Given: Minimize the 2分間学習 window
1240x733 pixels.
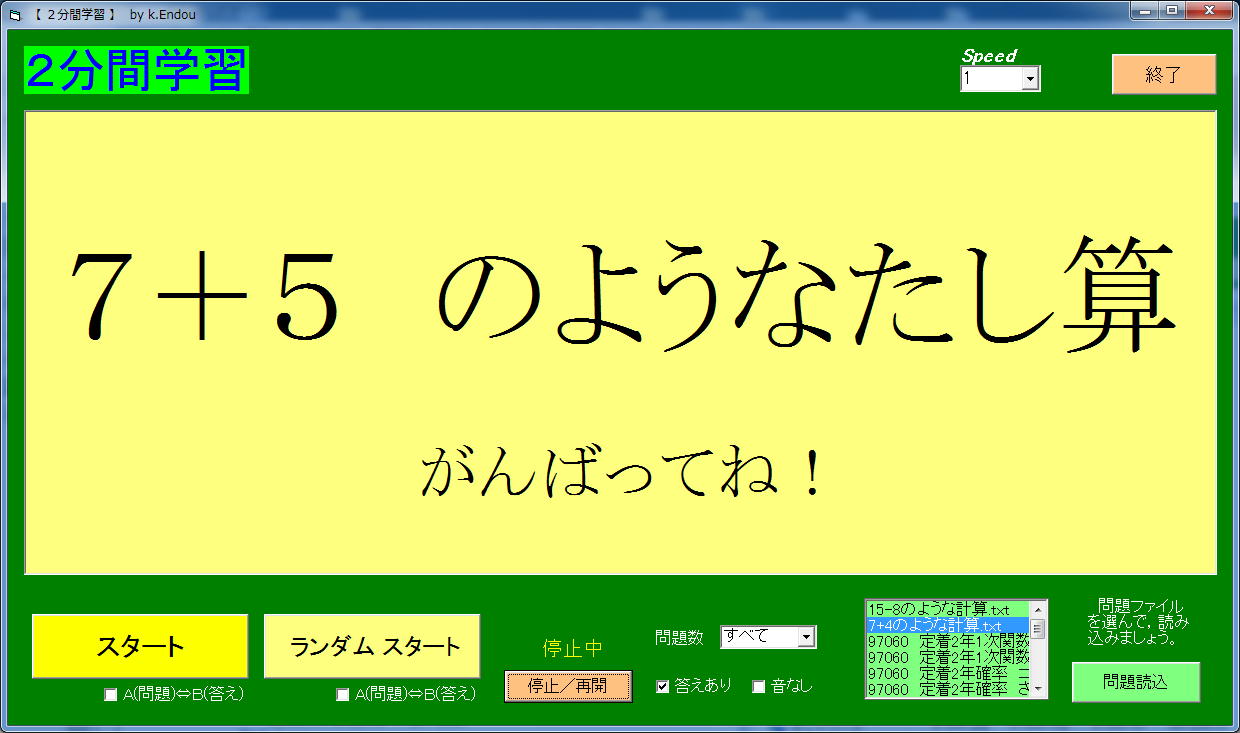Looking at the screenshot, I should point(1144,10).
